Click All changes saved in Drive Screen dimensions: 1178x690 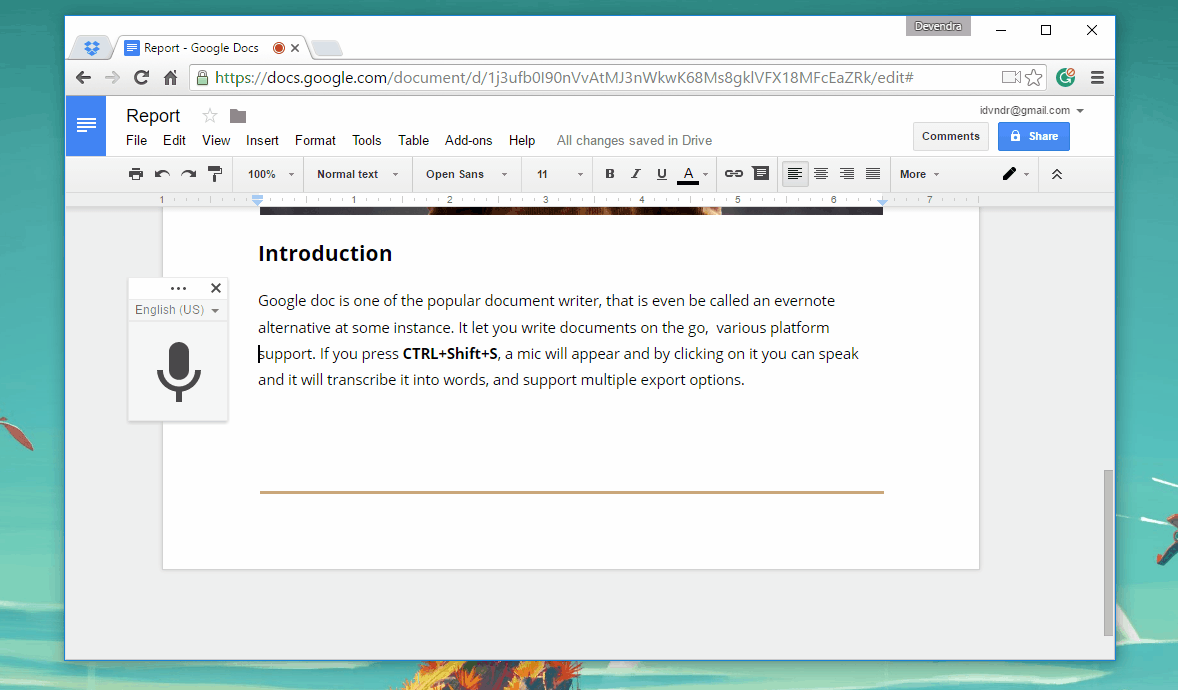634,141
